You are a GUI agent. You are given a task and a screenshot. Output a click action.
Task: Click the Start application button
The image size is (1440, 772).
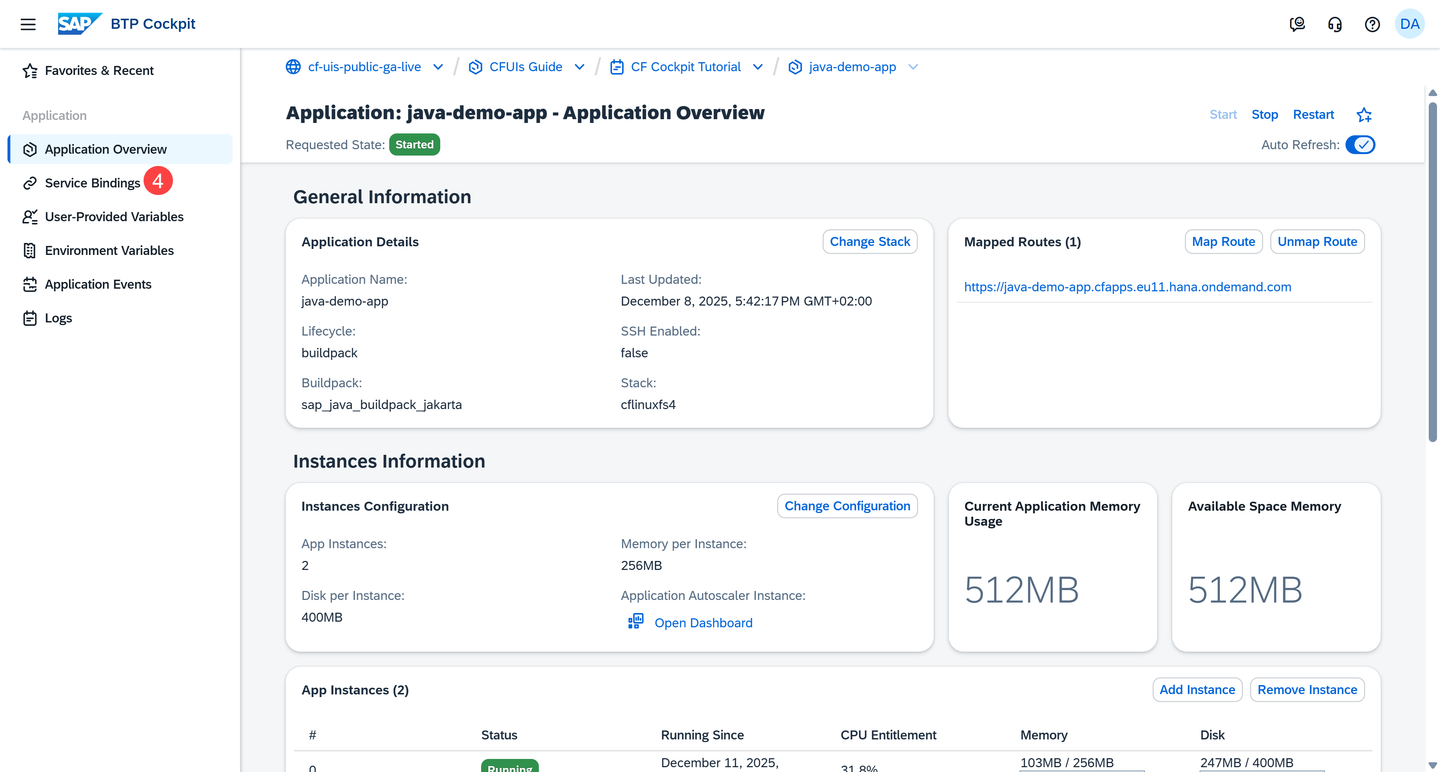coord(1223,115)
